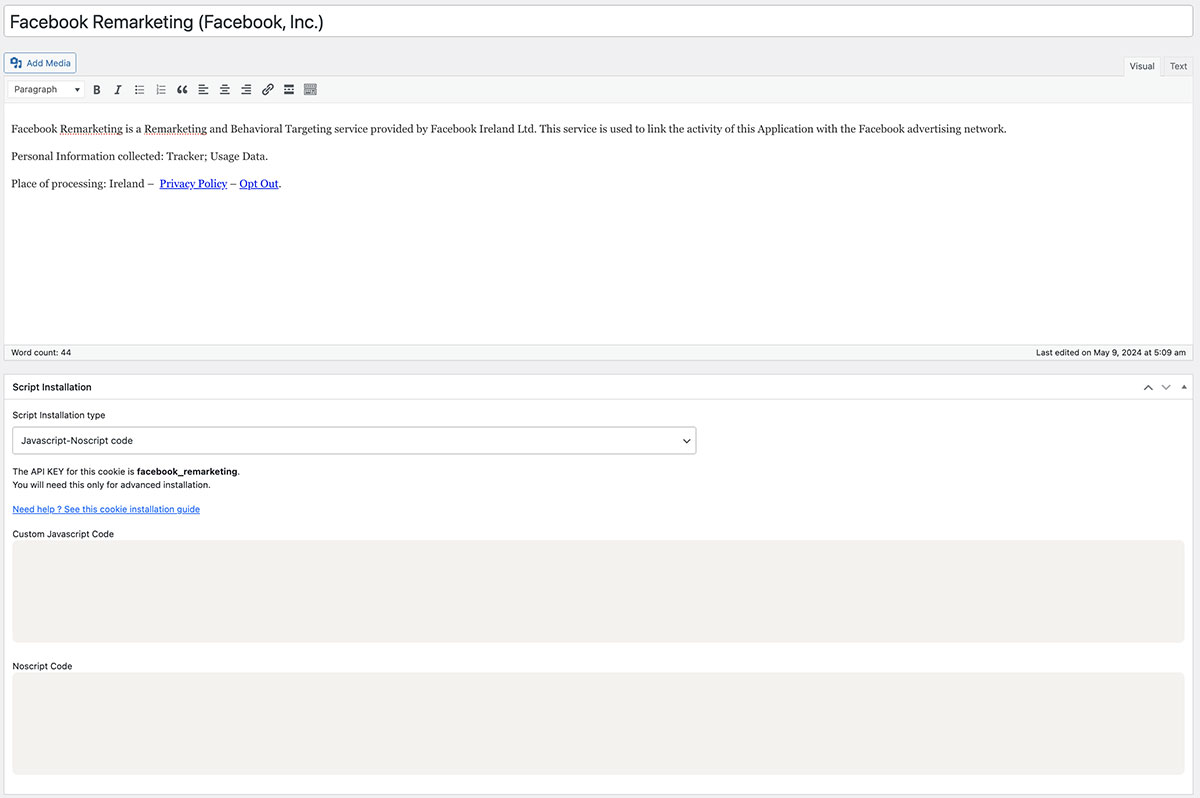Align text to the right
The image size is (1200, 798).
[x=246, y=90]
